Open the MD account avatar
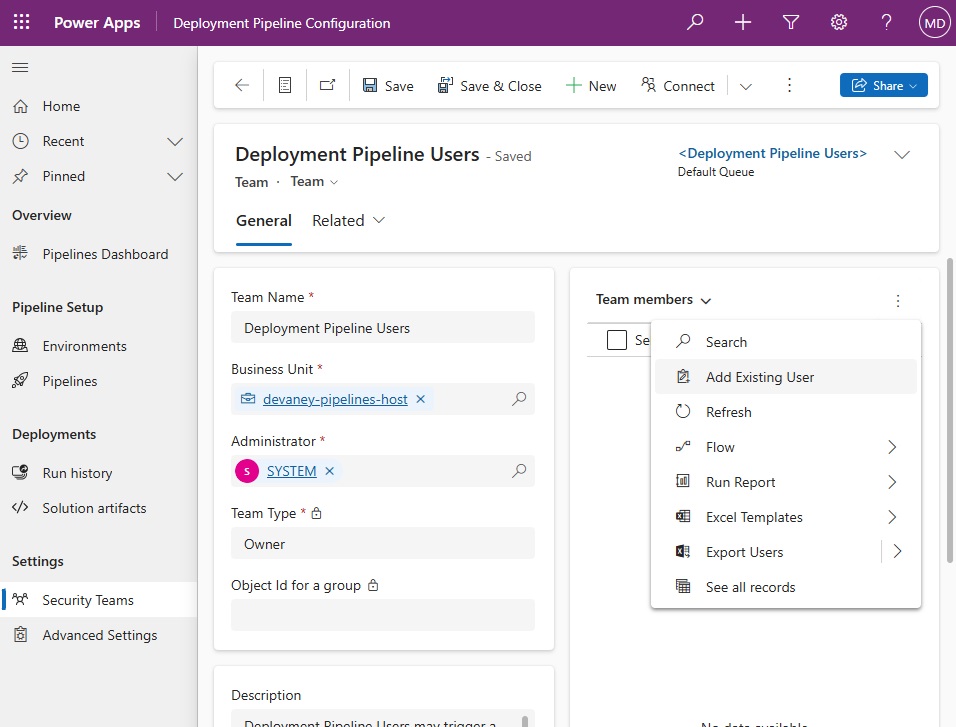The height and width of the screenshot is (727, 956). click(x=935, y=23)
